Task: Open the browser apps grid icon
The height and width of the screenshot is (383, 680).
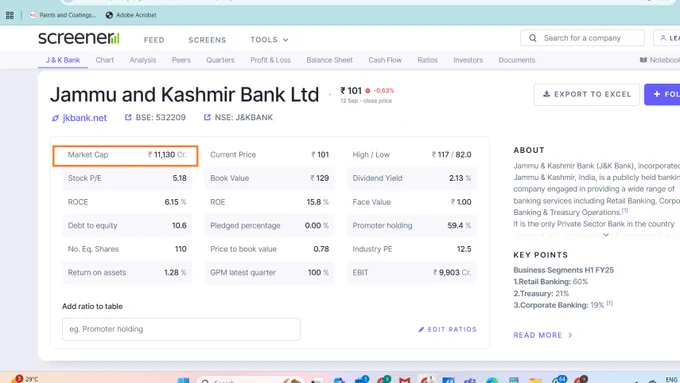Action: (x=10, y=15)
